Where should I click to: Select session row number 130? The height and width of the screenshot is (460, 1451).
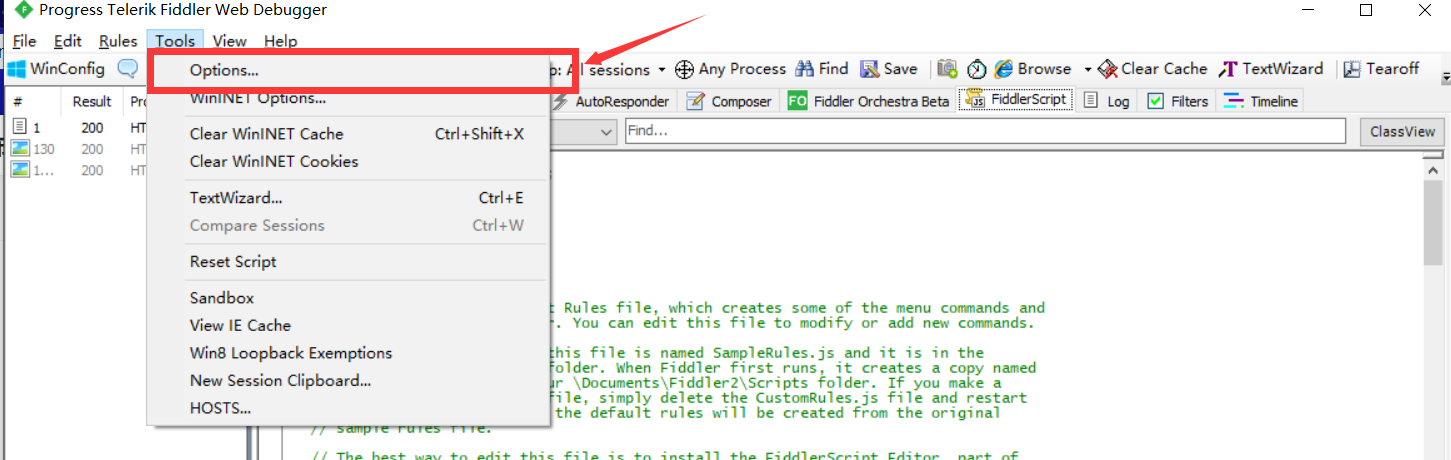click(x=76, y=149)
